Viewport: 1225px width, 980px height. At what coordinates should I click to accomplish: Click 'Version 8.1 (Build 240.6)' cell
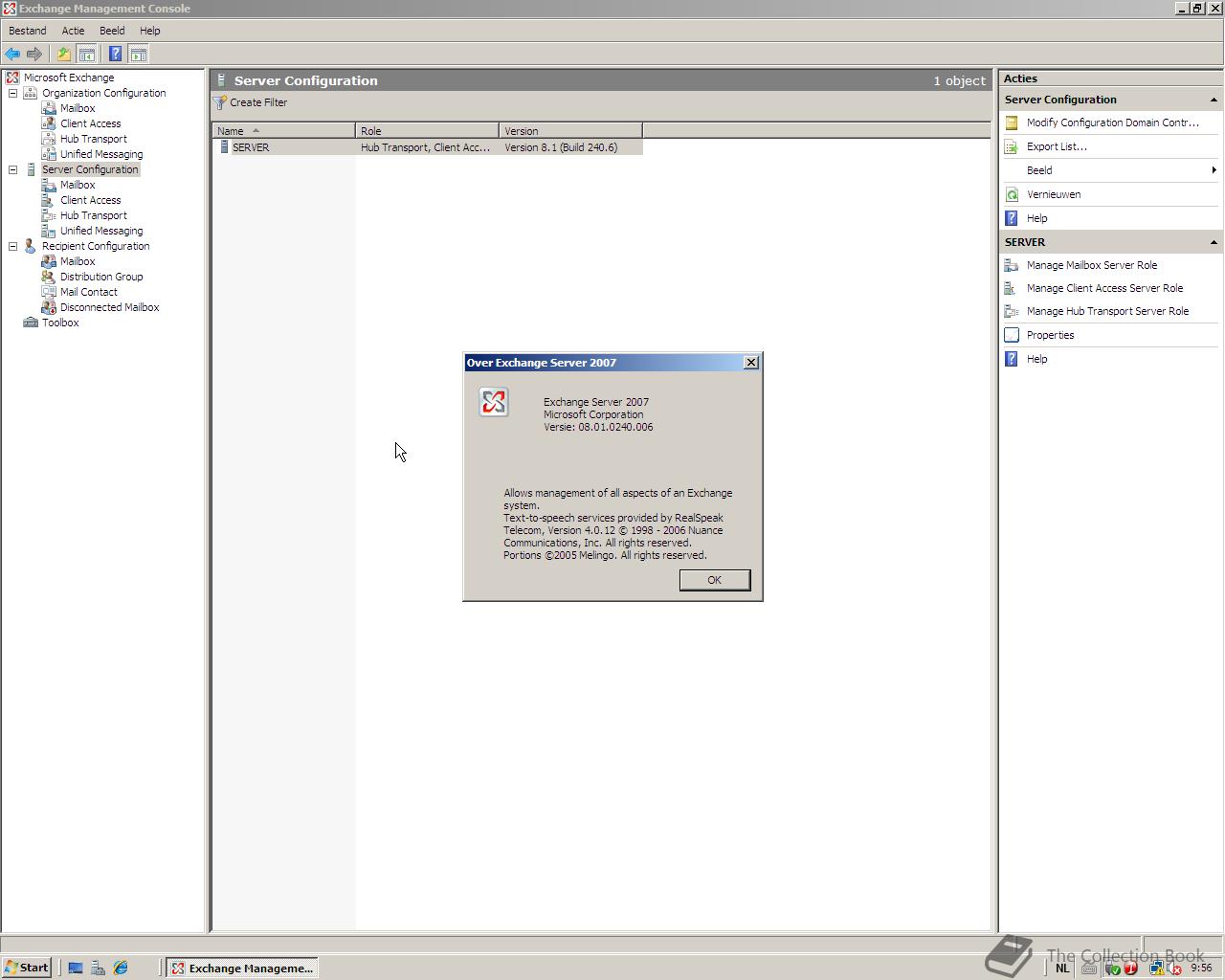pos(561,147)
